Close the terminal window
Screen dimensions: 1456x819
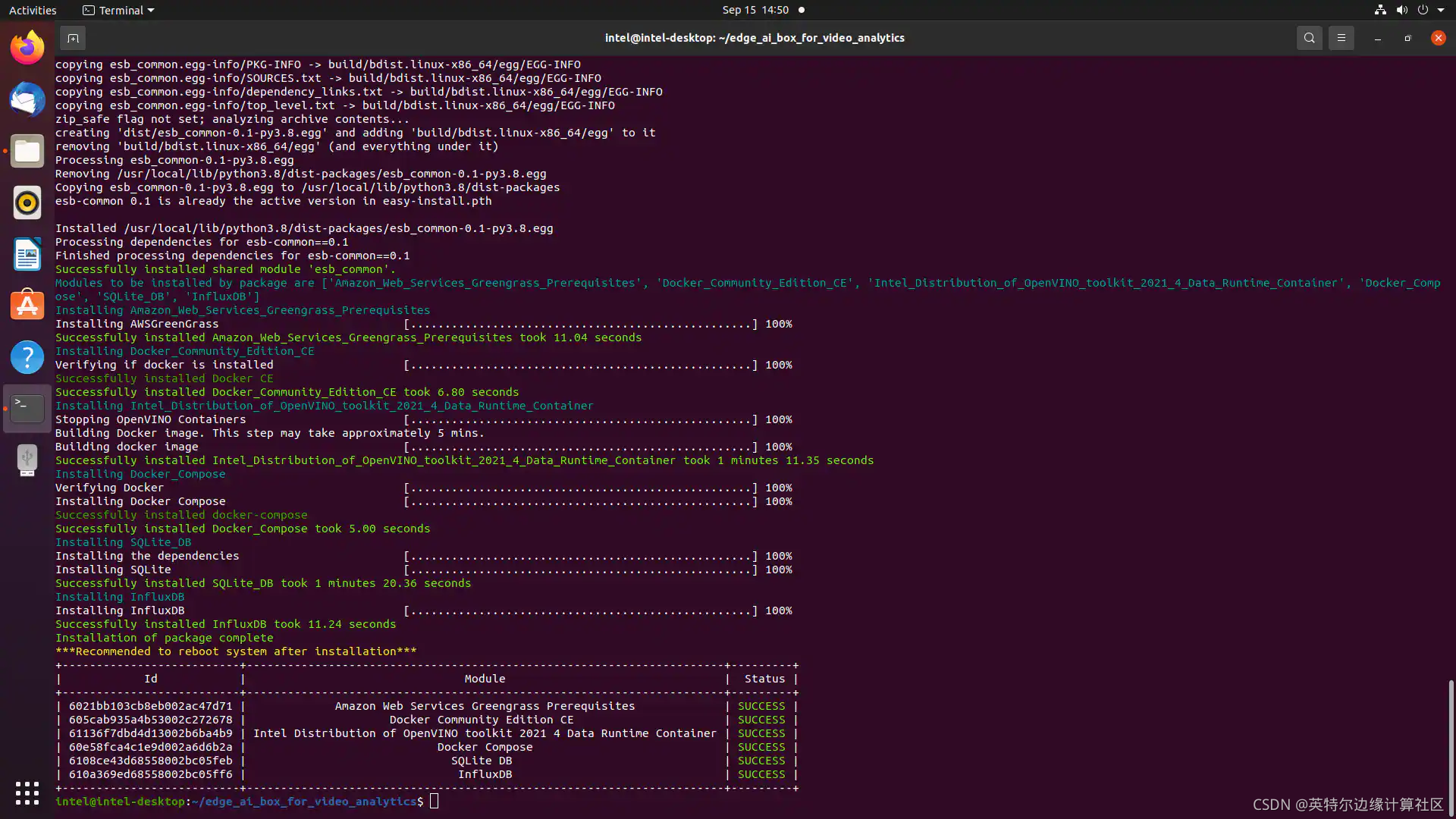[1438, 38]
